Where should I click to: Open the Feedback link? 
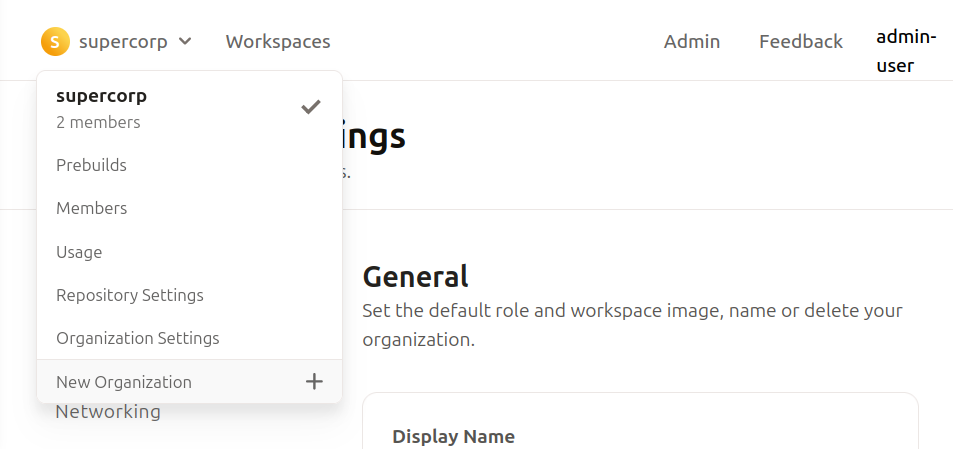pyautogui.click(x=801, y=42)
